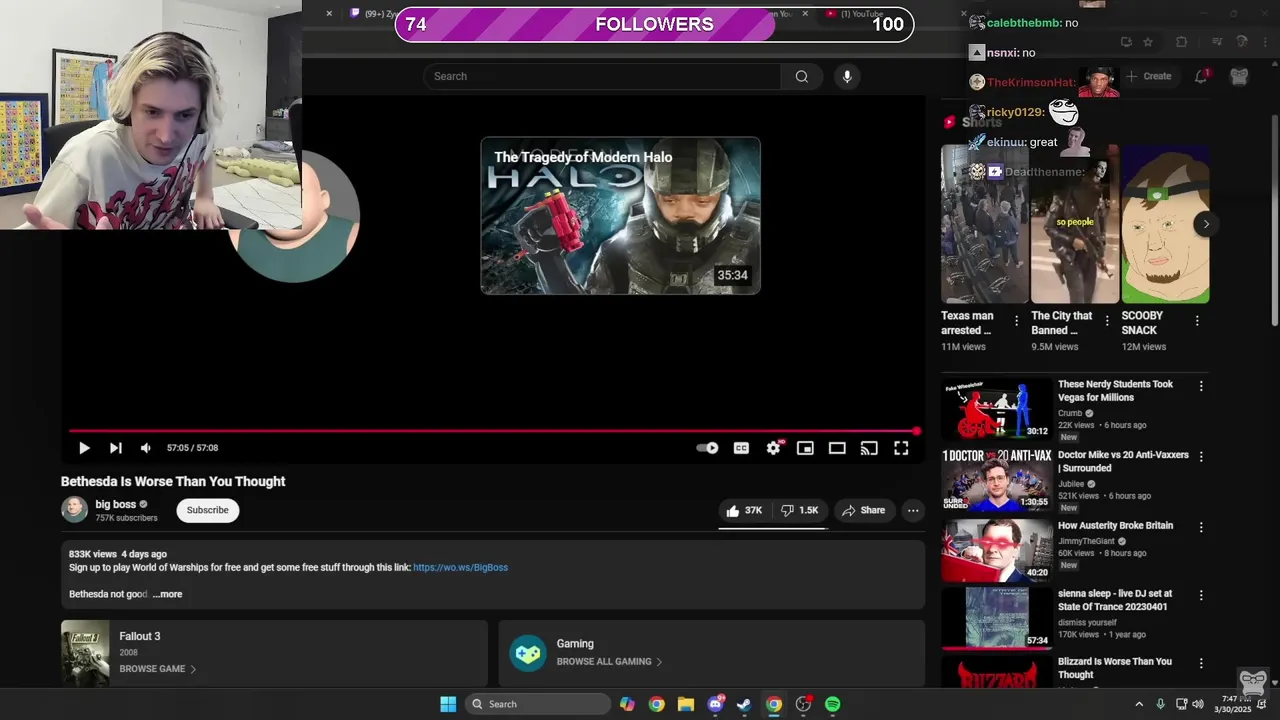Mute the video volume
Viewport: 1280px width, 720px height.
pos(146,448)
